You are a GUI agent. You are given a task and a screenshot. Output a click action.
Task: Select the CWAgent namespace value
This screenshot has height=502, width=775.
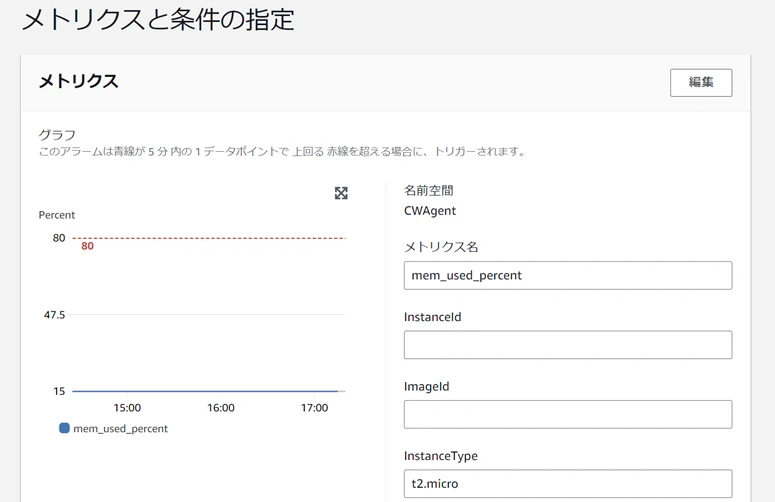(x=430, y=211)
